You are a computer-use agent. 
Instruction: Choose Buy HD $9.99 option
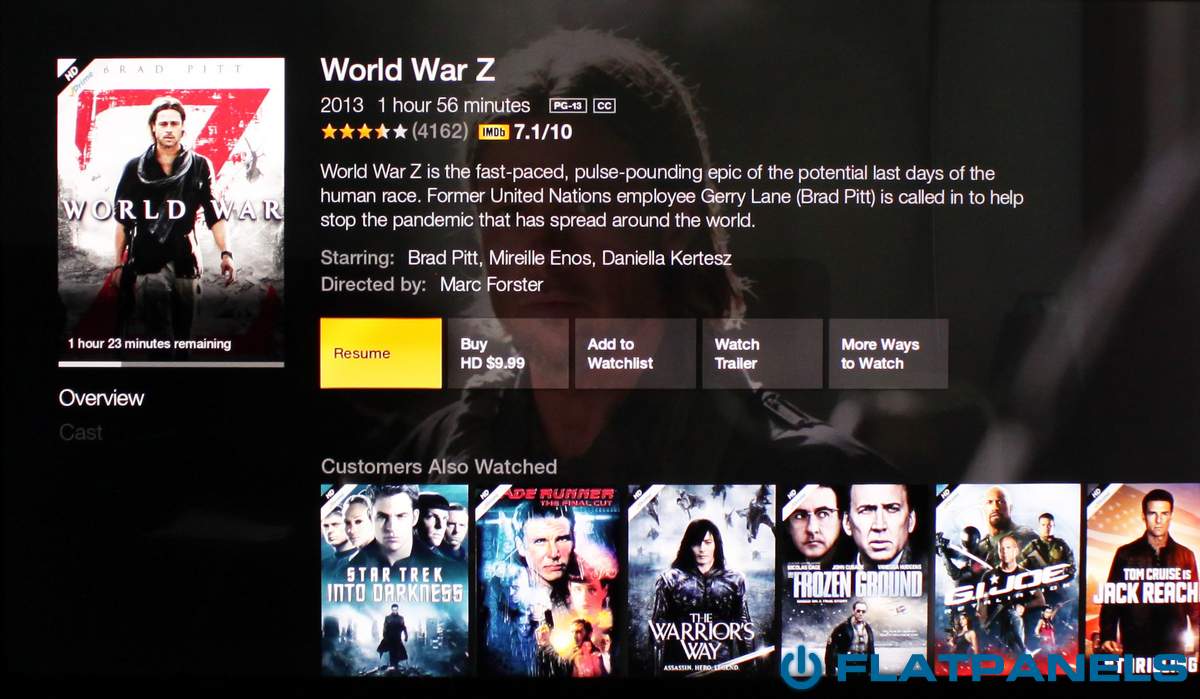coord(508,353)
